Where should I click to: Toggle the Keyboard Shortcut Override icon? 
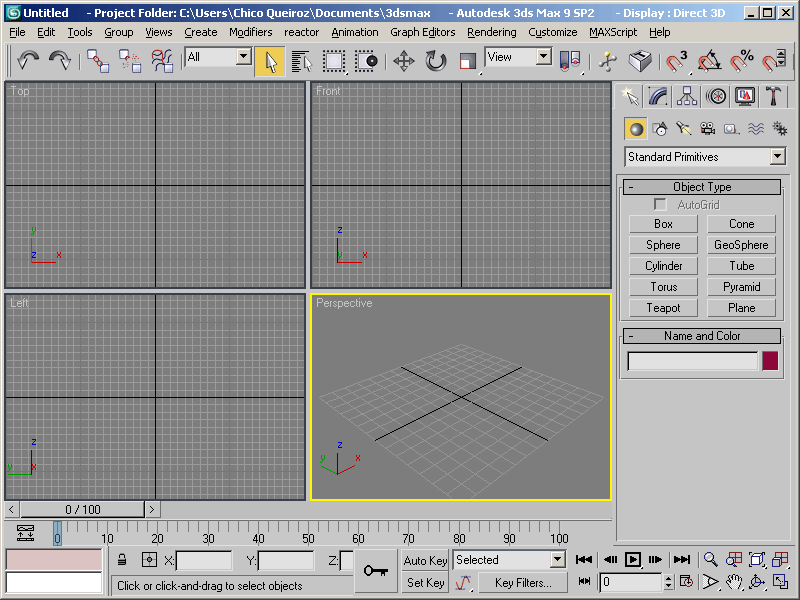[640, 61]
